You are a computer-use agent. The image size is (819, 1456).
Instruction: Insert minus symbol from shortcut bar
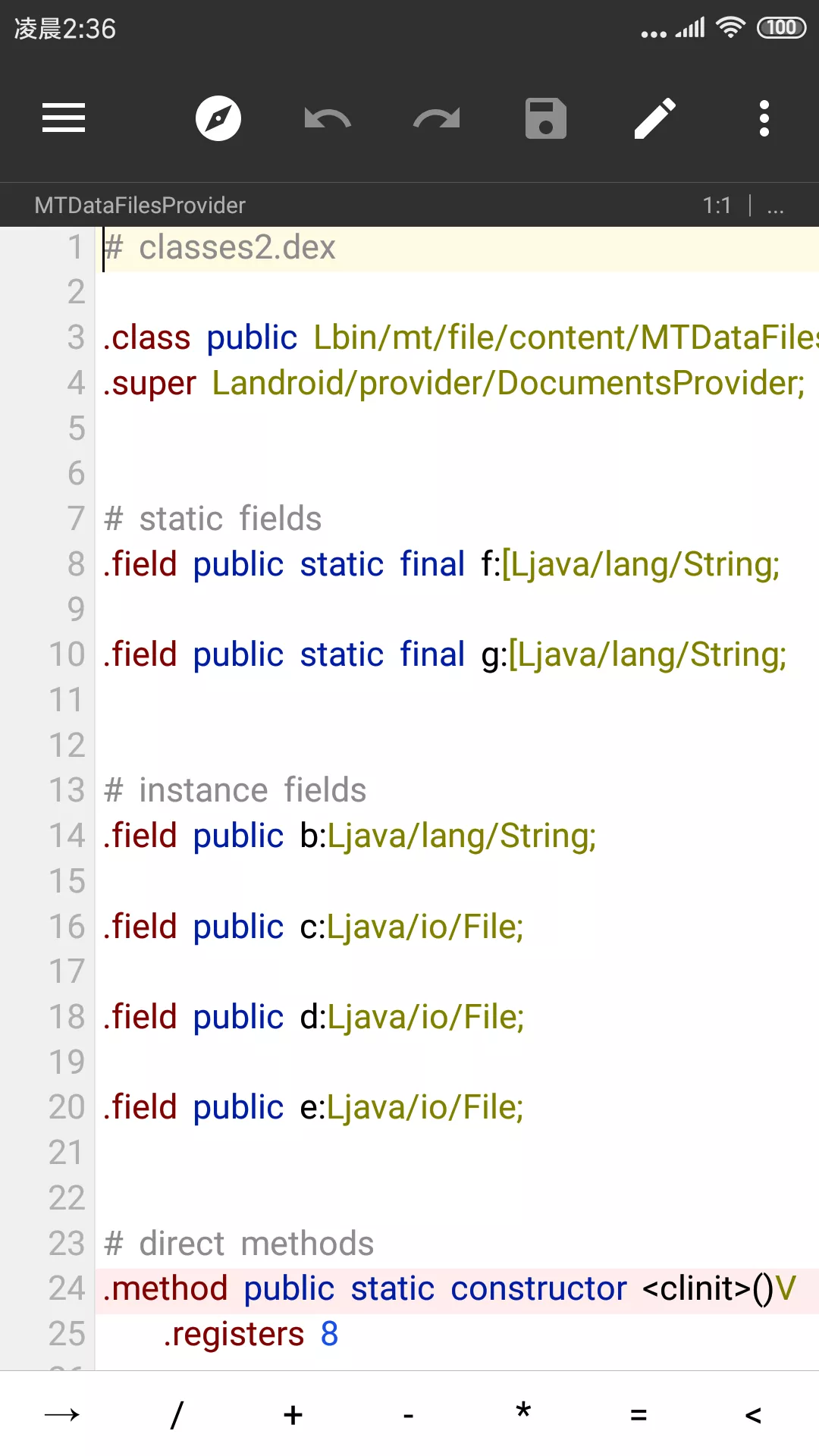coord(408,1414)
